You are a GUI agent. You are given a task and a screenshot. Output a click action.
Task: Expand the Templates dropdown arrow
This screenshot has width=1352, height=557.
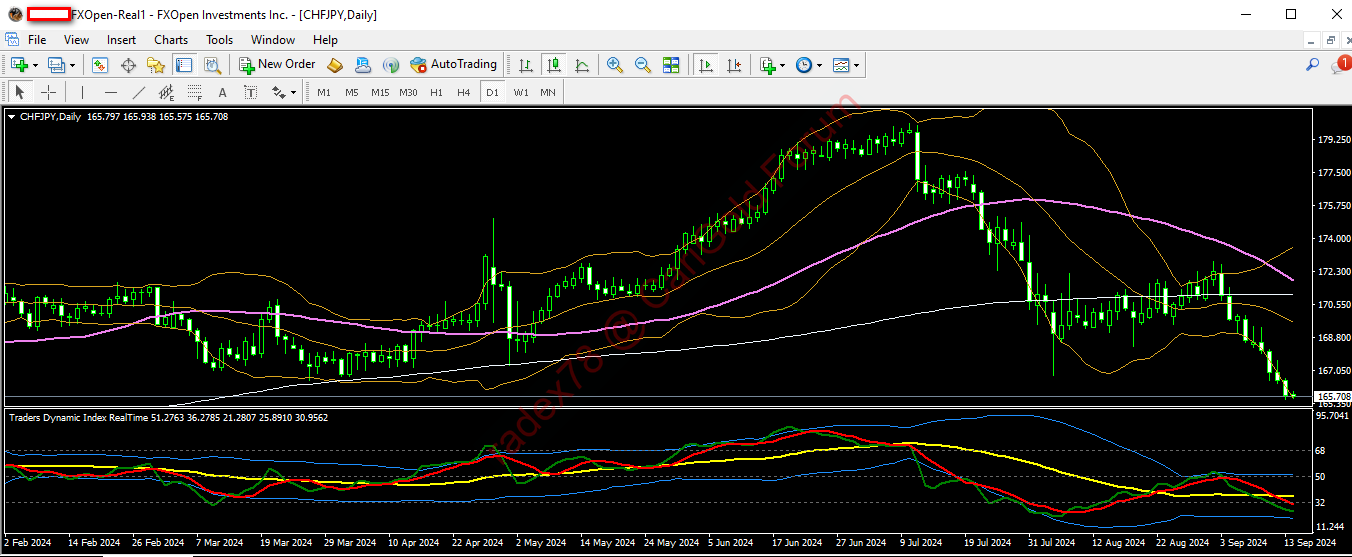click(x=856, y=65)
